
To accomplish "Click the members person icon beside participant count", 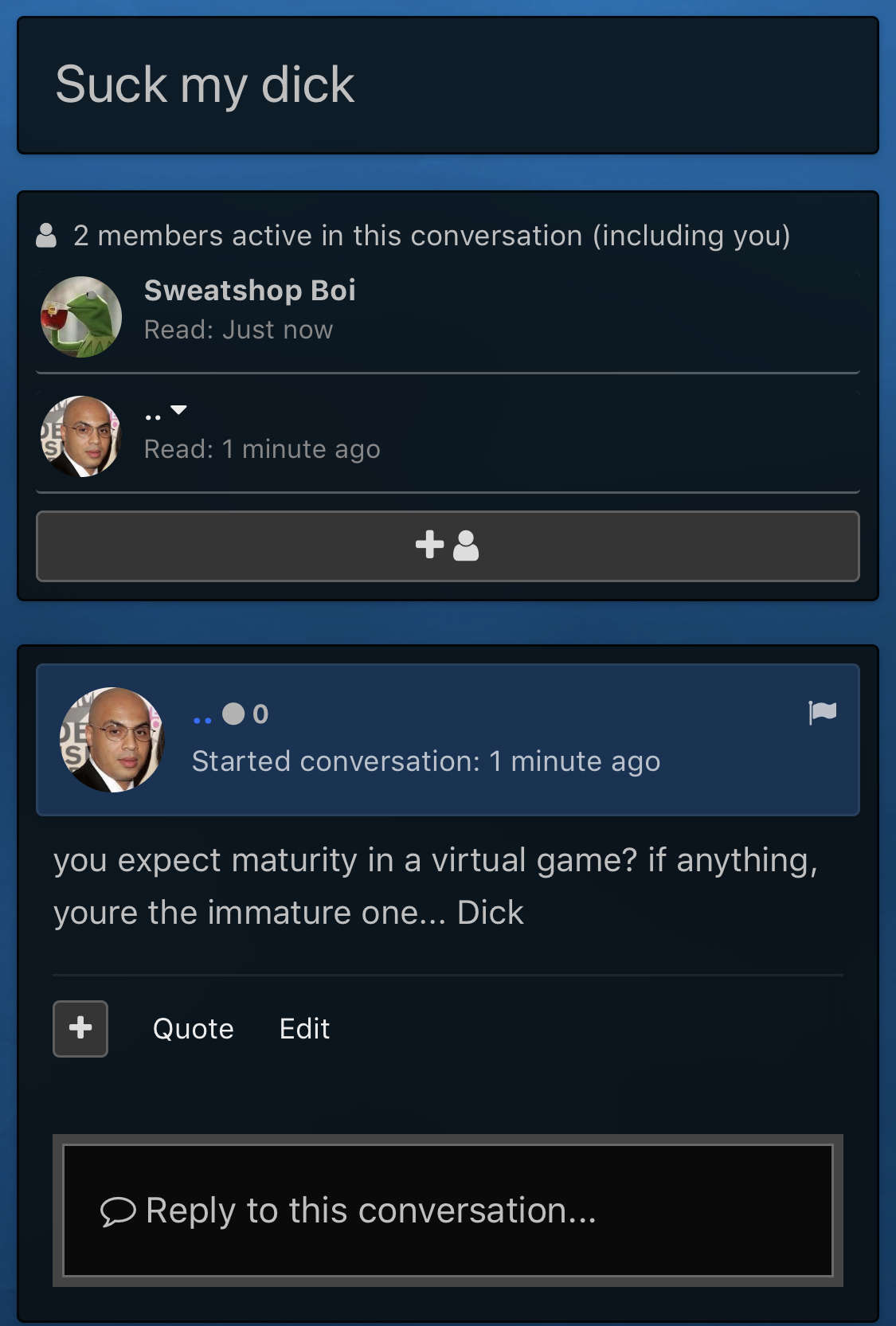I will (47, 236).
